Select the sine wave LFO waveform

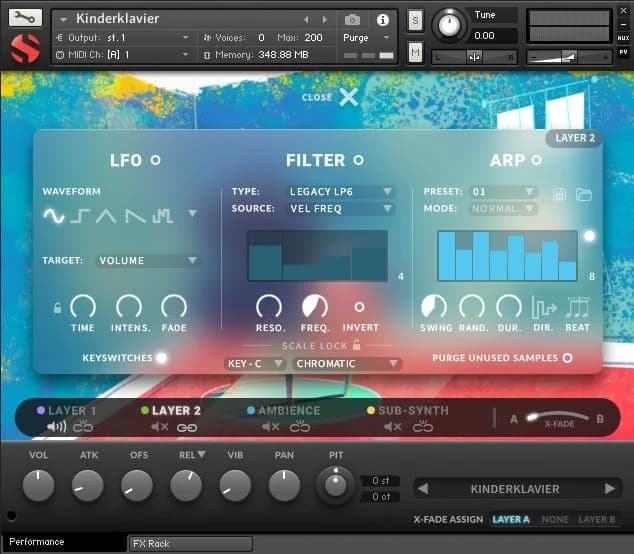pyautogui.click(x=53, y=215)
